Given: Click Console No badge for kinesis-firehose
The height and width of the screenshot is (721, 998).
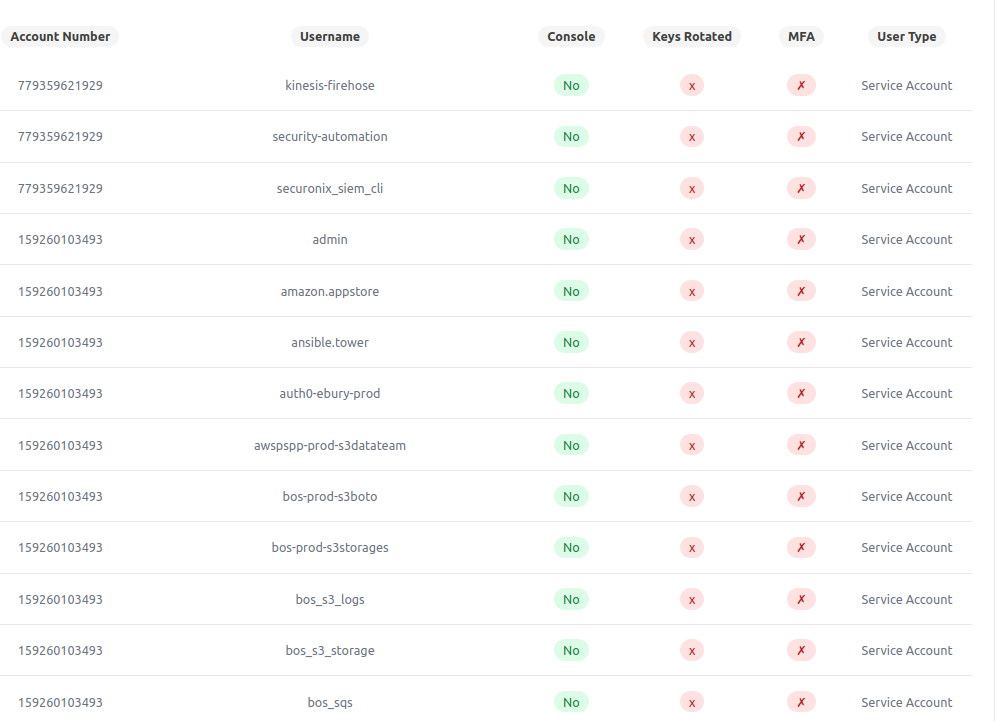Looking at the screenshot, I should pyautogui.click(x=571, y=85).
